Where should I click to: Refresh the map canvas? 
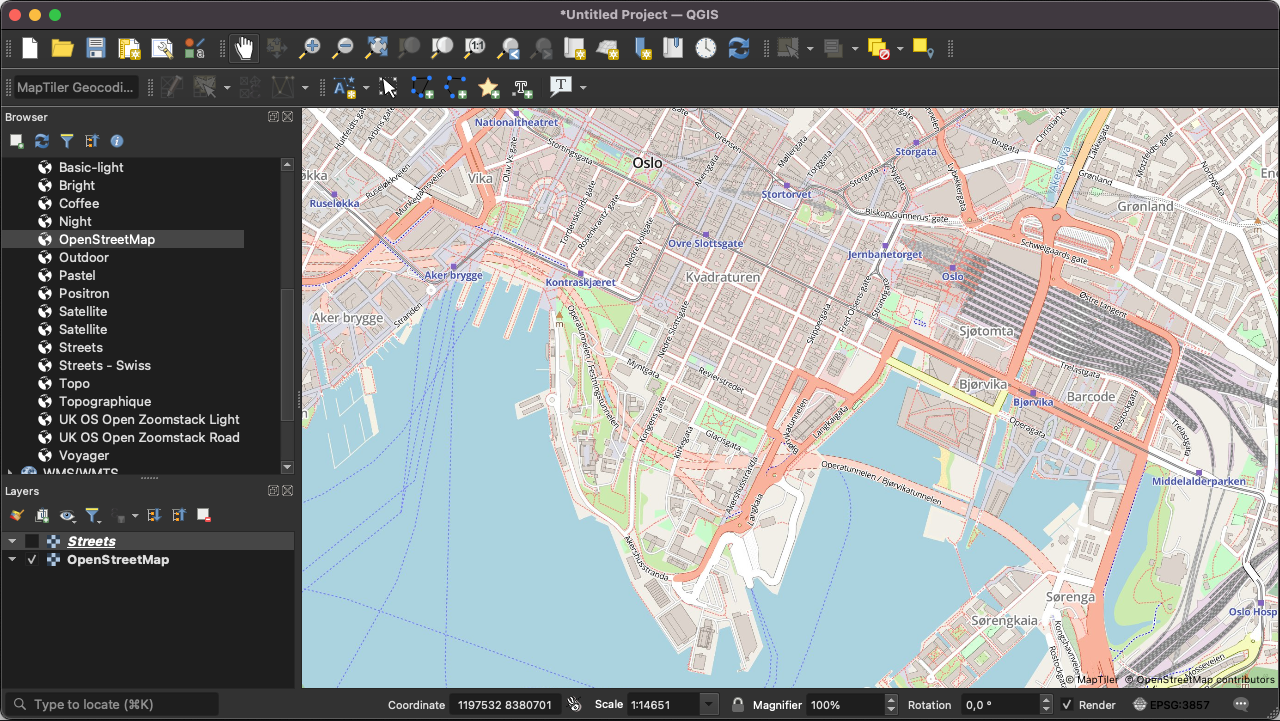point(739,48)
